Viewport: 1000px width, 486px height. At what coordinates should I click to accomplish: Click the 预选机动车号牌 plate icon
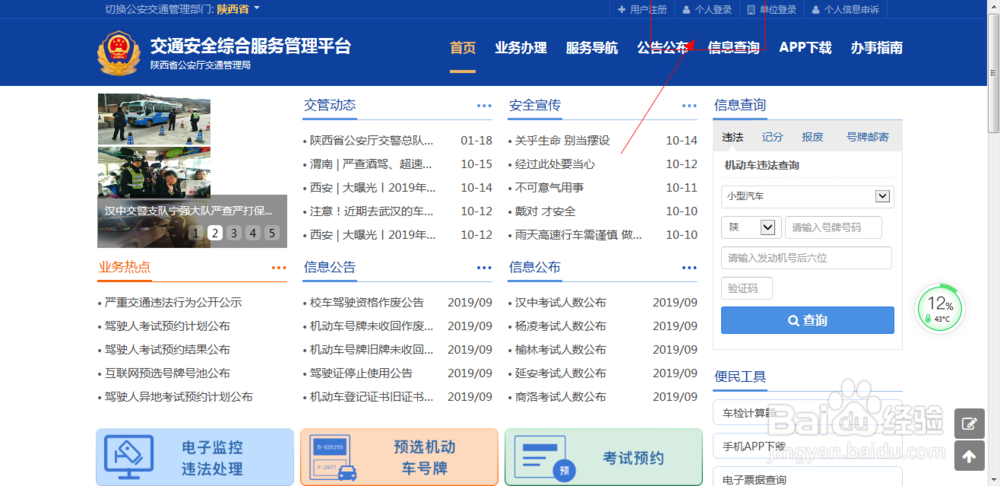pos(333,457)
